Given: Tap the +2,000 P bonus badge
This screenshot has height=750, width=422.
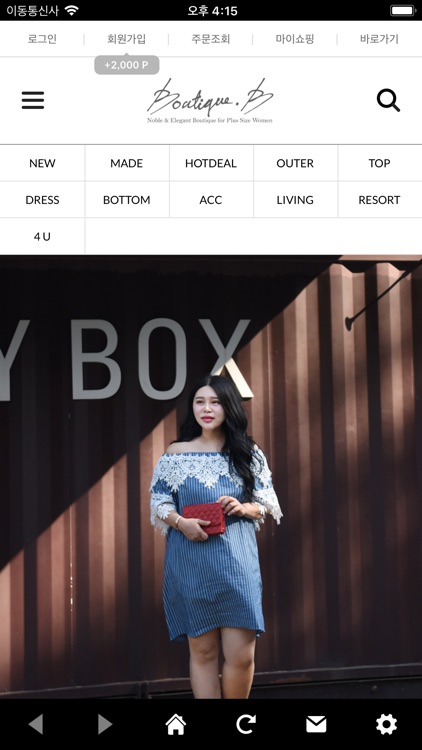Looking at the screenshot, I should click(x=127, y=65).
